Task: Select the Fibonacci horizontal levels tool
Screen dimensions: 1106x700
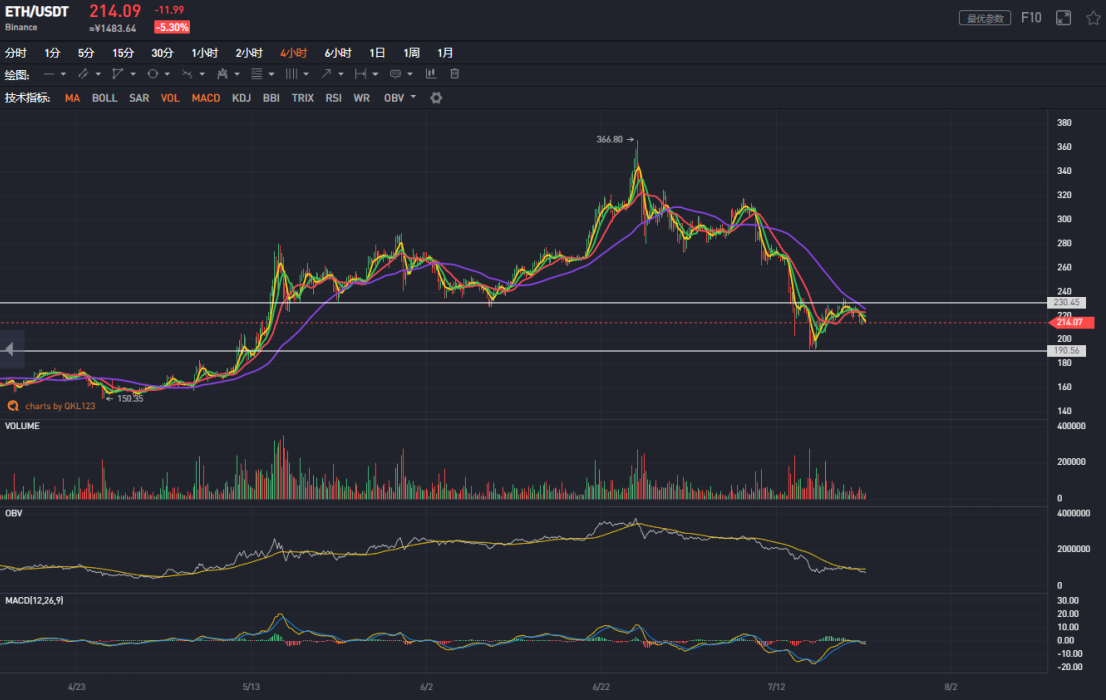Action: (257, 74)
